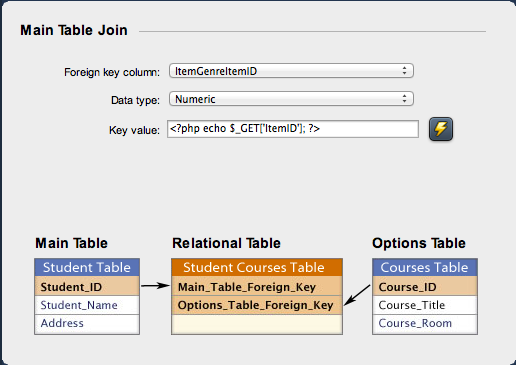Screen dimensions: 516x365
Task: Select the Course_Title row
Action: pos(425,305)
